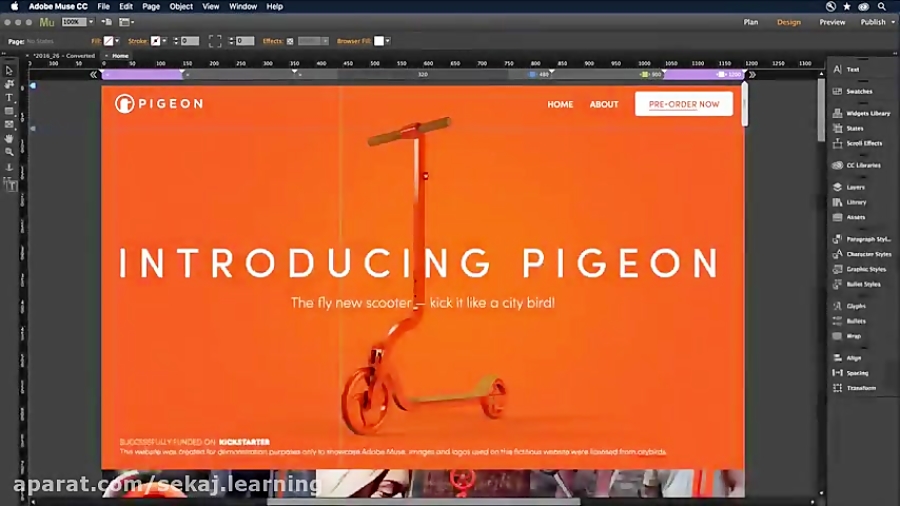Open the Fill color dropdown arrow
The image size is (900, 506).
(117, 41)
